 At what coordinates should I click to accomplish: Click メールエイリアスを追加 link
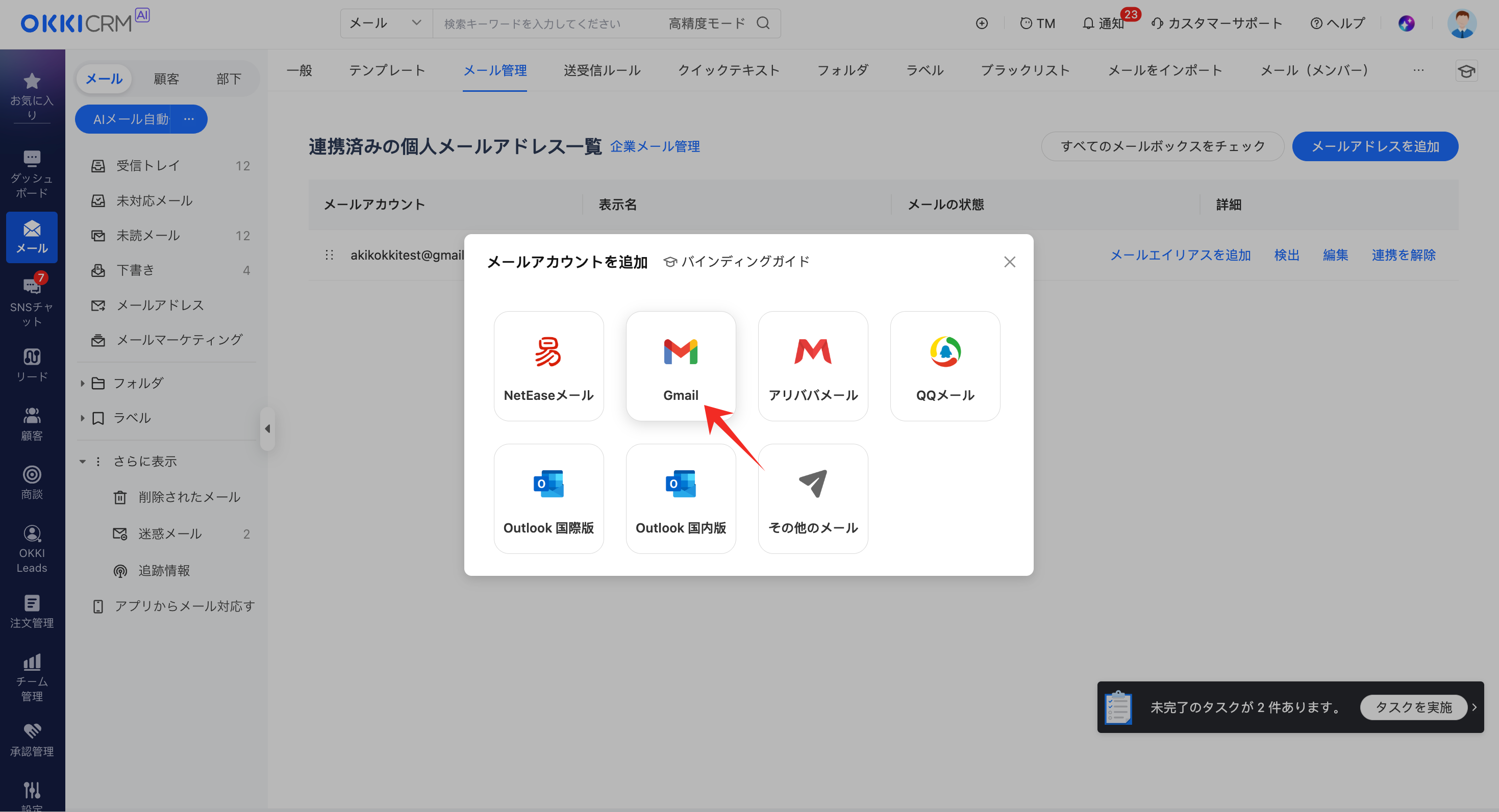1180,256
